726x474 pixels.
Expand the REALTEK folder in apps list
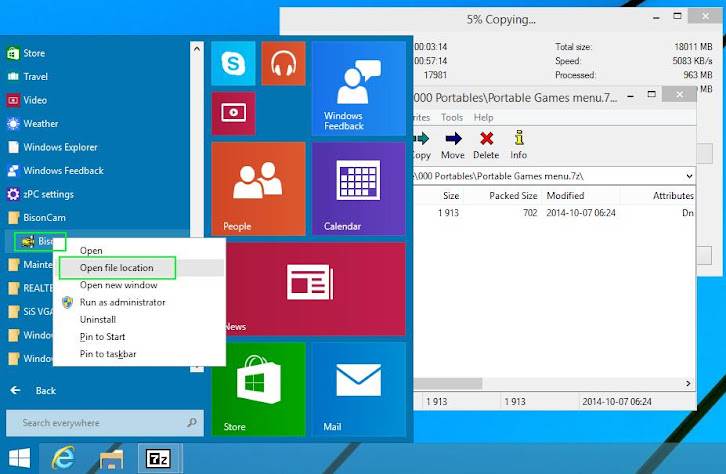(30, 288)
